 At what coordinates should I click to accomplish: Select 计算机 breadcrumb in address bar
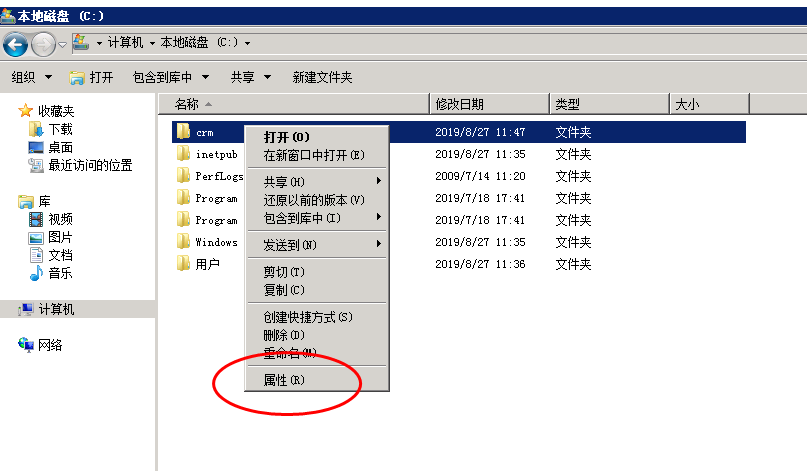coord(125,42)
